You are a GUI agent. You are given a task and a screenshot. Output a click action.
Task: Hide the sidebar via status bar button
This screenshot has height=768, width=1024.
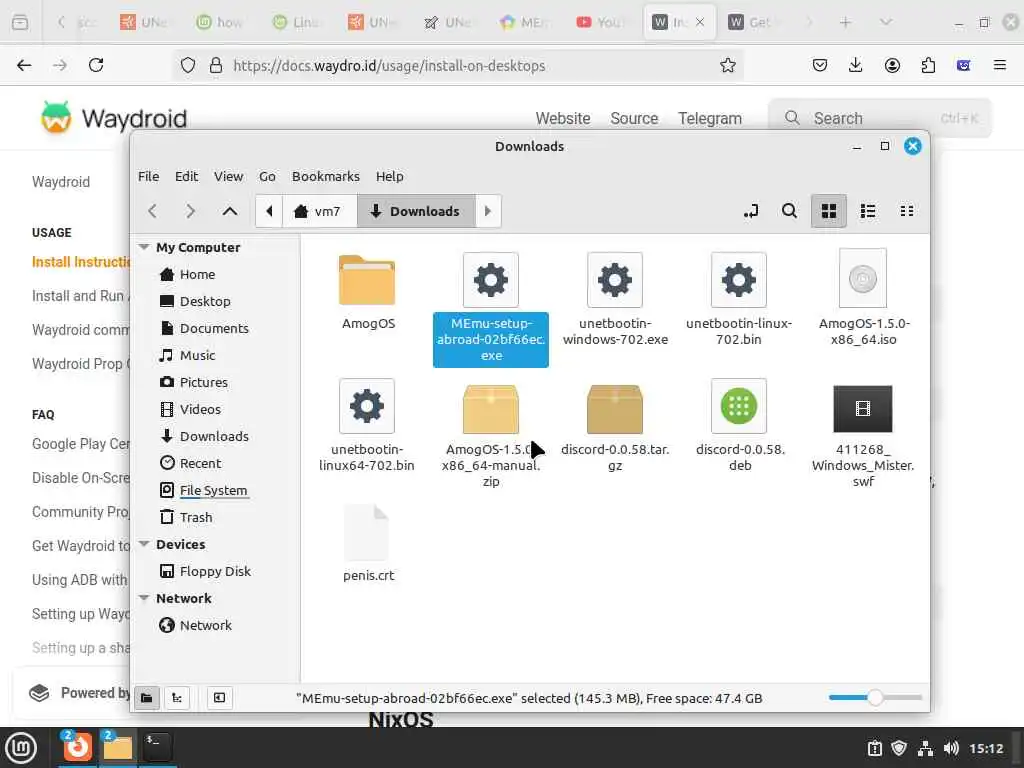tap(219, 698)
